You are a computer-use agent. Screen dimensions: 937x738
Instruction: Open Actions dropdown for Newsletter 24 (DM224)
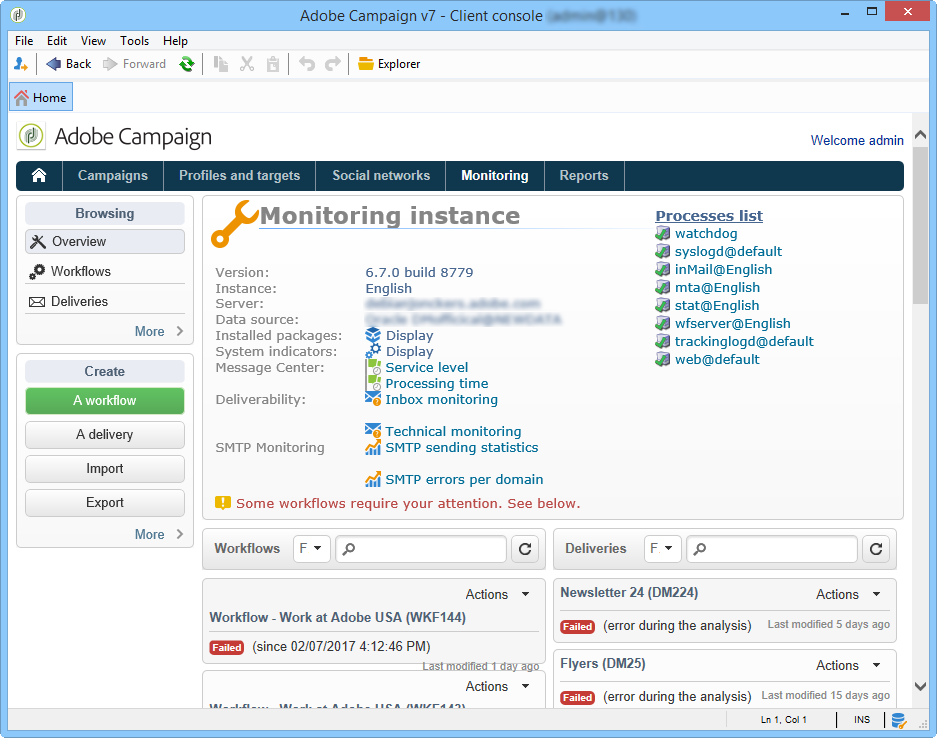[x=848, y=594]
